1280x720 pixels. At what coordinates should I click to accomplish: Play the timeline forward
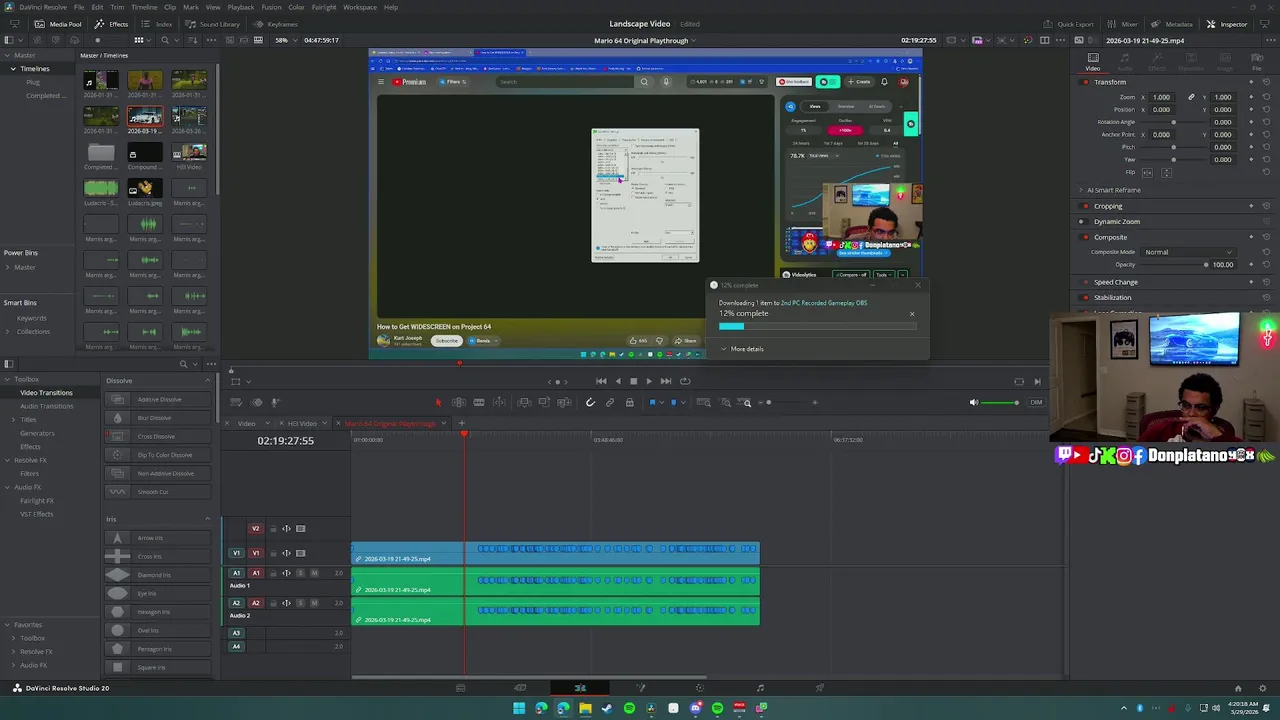(x=649, y=381)
